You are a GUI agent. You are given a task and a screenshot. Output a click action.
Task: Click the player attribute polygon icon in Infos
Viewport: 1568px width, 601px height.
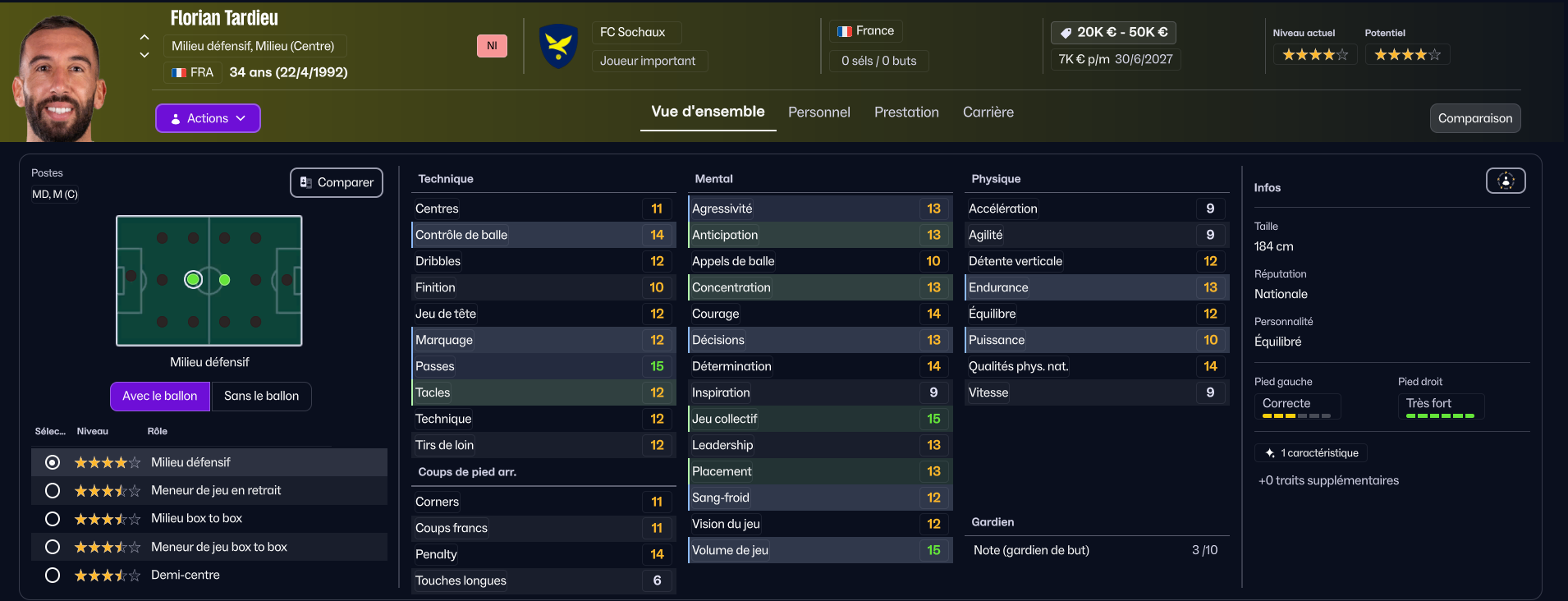(x=1506, y=181)
